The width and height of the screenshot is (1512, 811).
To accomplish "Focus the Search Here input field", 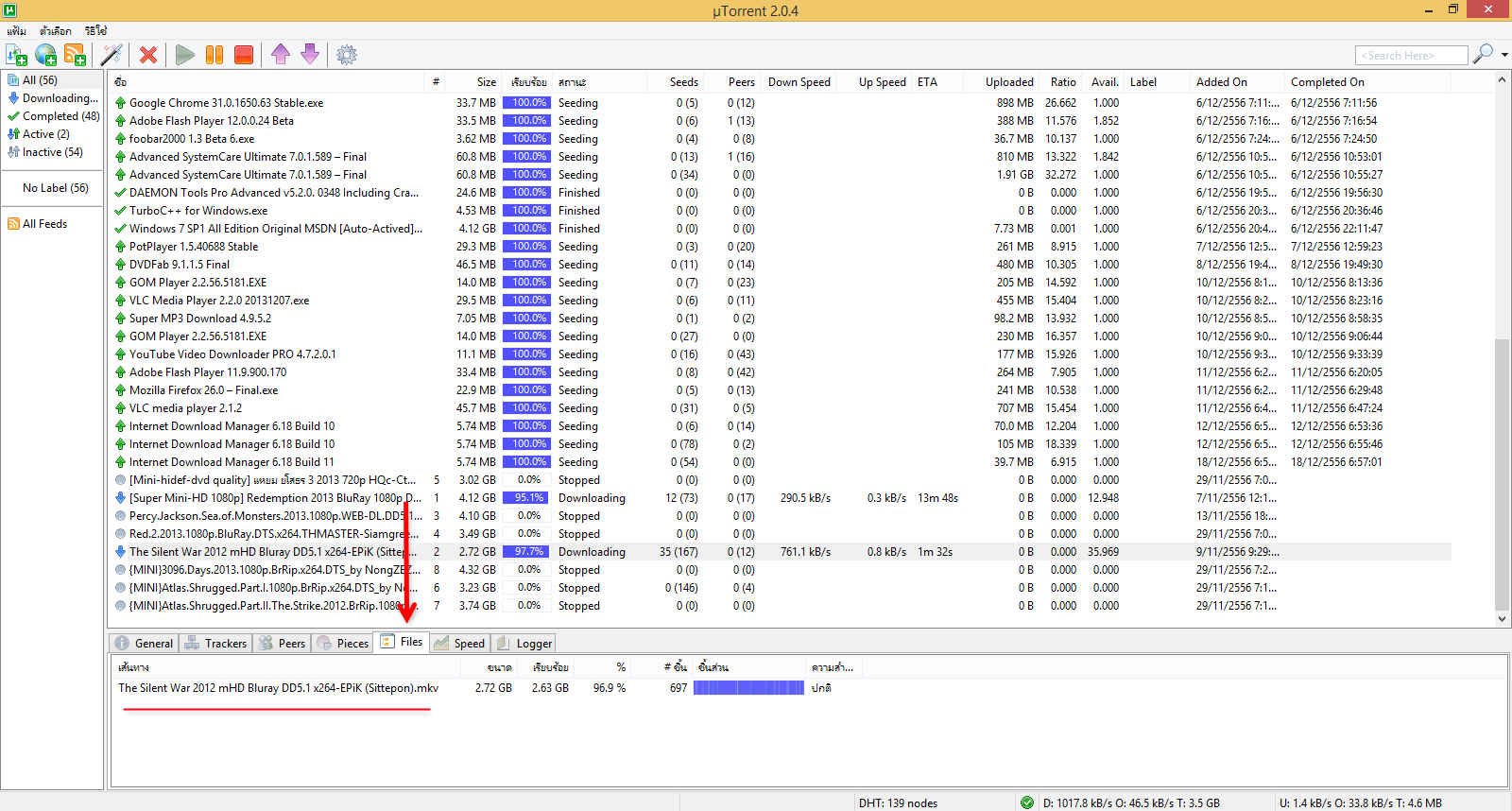I will point(1412,56).
